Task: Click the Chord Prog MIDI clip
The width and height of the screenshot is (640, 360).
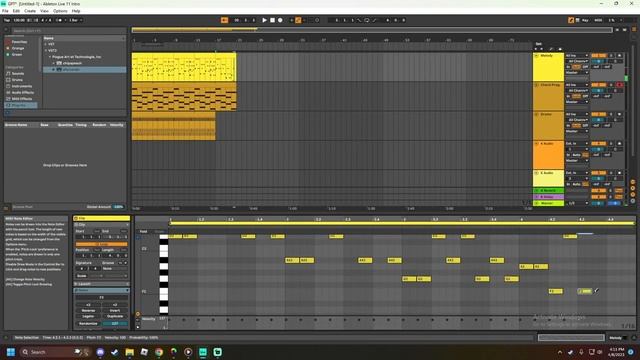Action: 184,96
